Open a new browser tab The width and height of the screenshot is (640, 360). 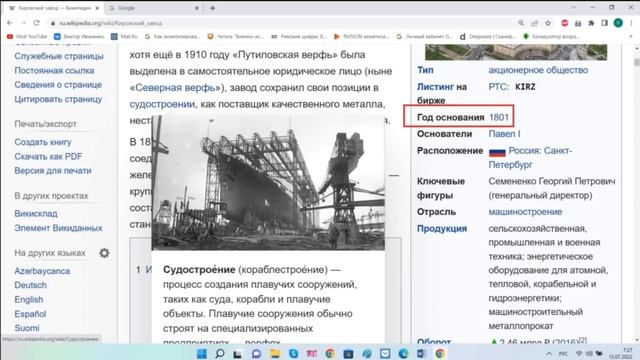coord(212,8)
